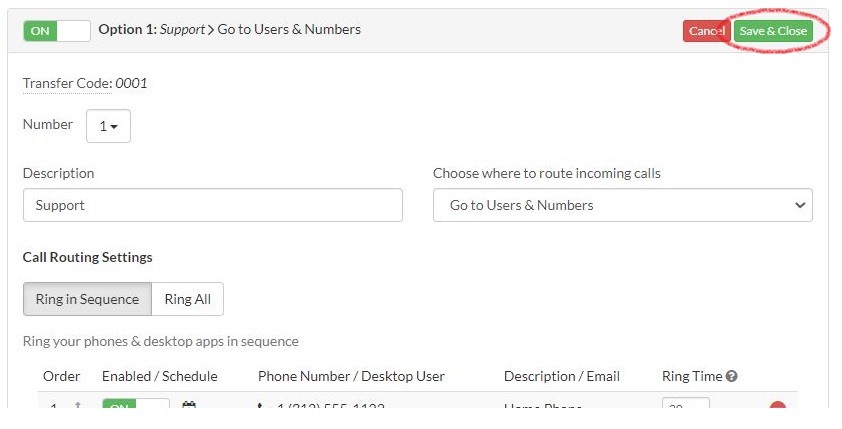Click the Enabled / Schedule column header
The height and width of the screenshot is (429, 842).
coord(159,377)
